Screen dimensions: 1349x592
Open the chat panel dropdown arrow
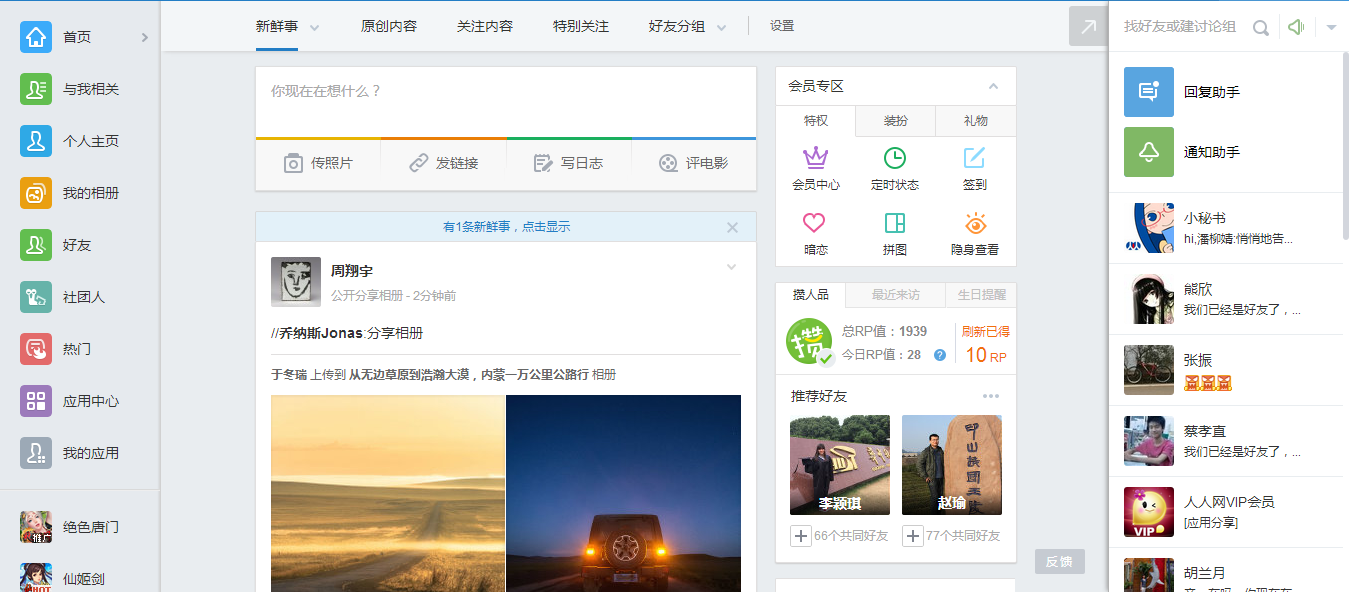(1331, 28)
